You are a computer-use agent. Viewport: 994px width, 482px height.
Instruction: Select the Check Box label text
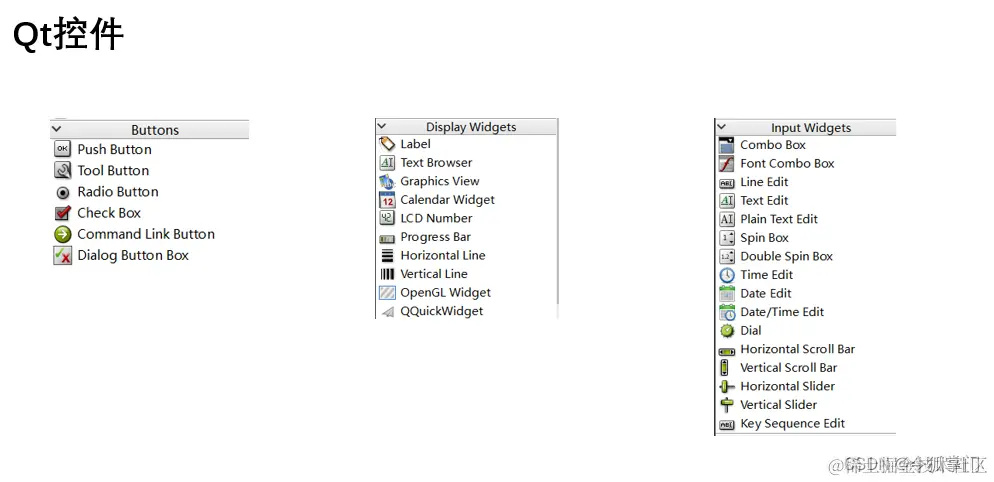pos(109,213)
